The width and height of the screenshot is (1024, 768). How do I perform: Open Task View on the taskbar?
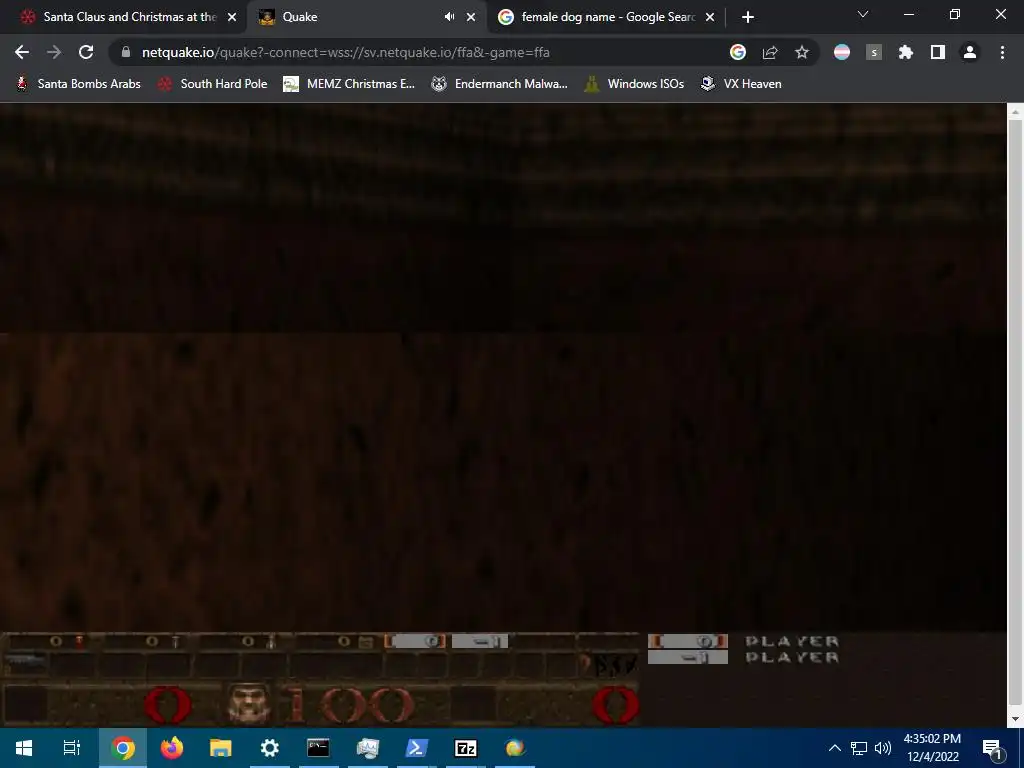click(72, 748)
